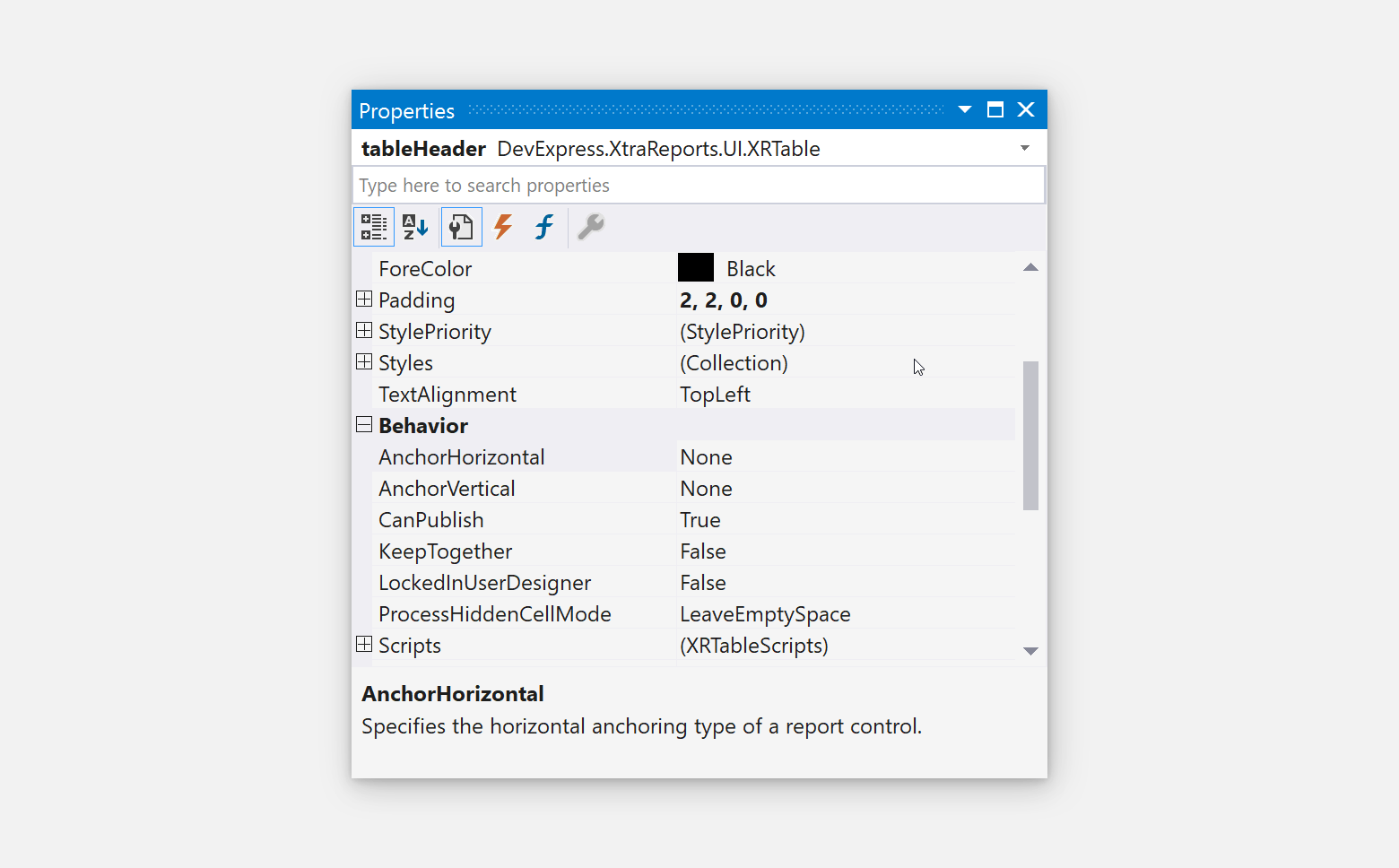Select the ForeColor property row
Image resolution: width=1399 pixels, height=868 pixels.
pyautogui.click(x=693, y=268)
